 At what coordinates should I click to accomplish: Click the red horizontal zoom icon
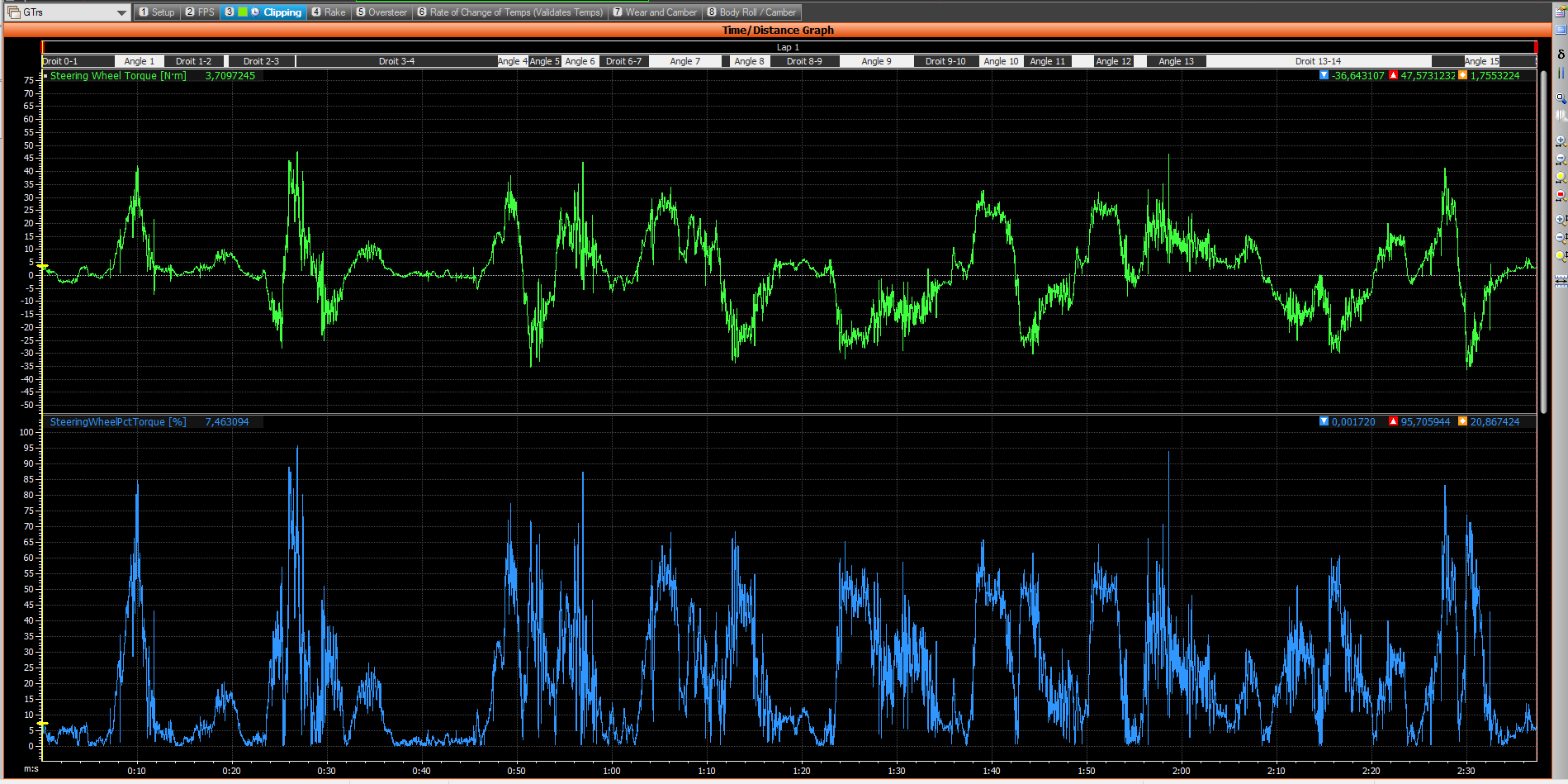[x=1561, y=196]
